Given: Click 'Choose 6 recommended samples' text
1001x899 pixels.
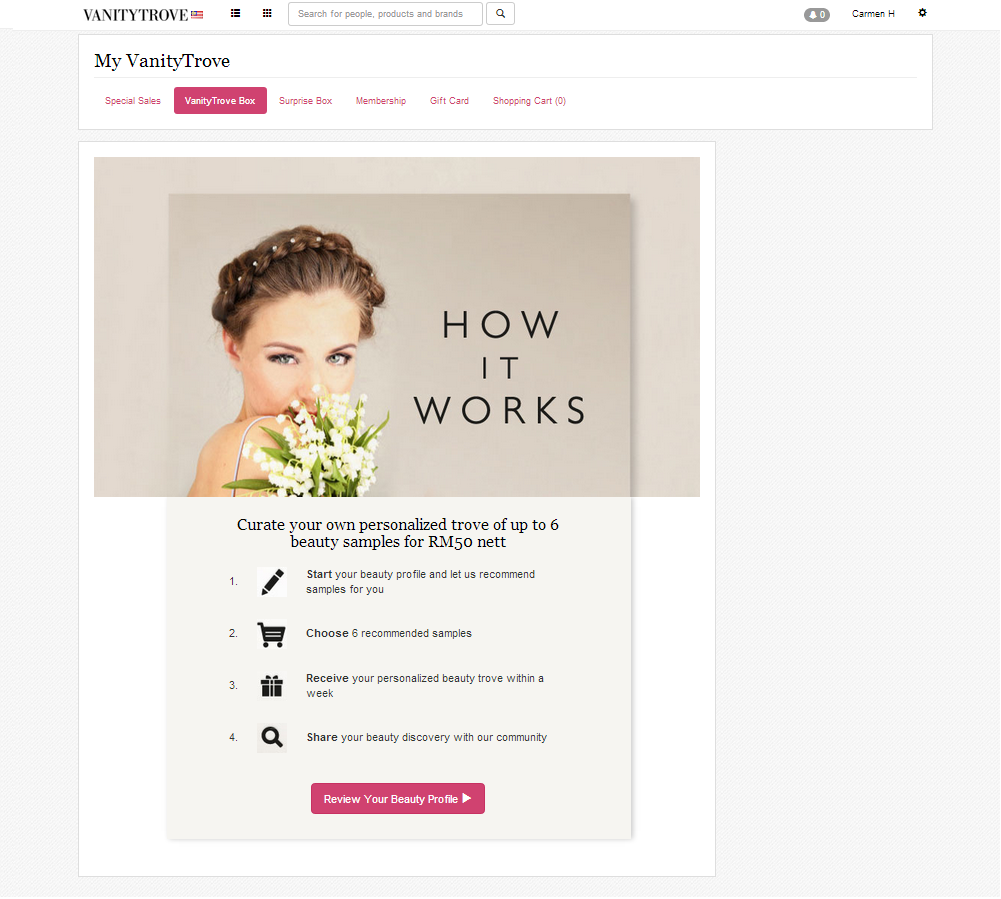Looking at the screenshot, I should click(x=389, y=633).
